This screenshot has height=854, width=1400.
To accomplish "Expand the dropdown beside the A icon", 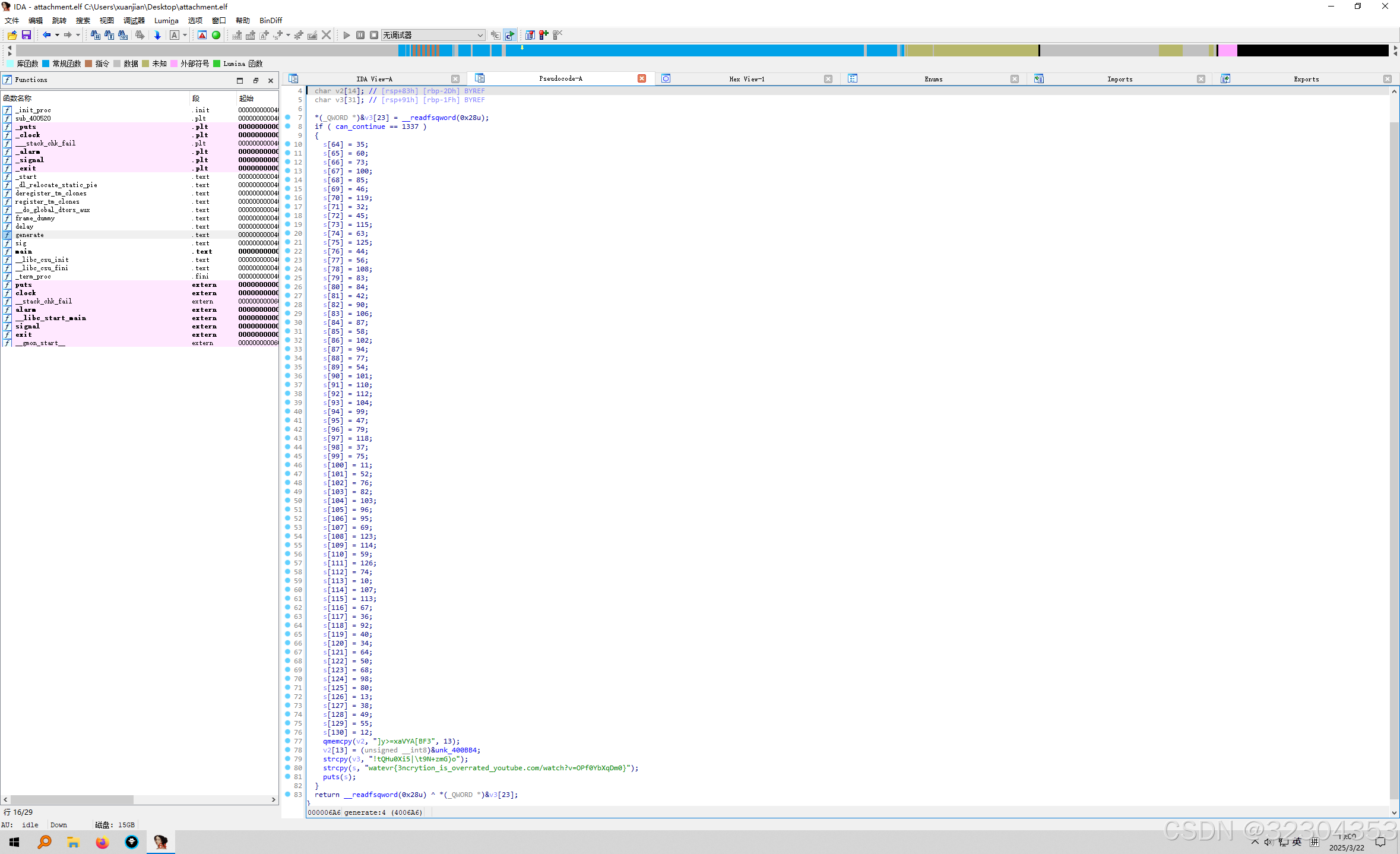I will click(x=185, y=35).
